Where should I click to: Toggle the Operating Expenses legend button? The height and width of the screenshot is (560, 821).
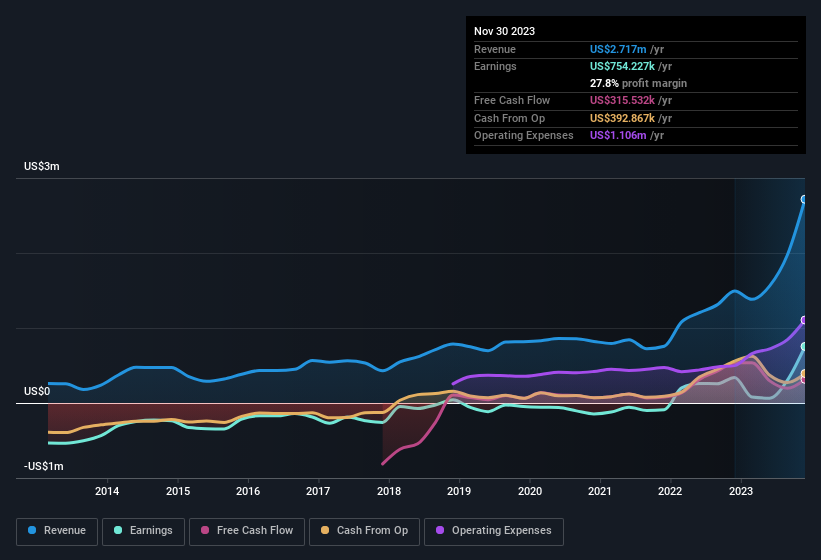click(x=494, y=531)
